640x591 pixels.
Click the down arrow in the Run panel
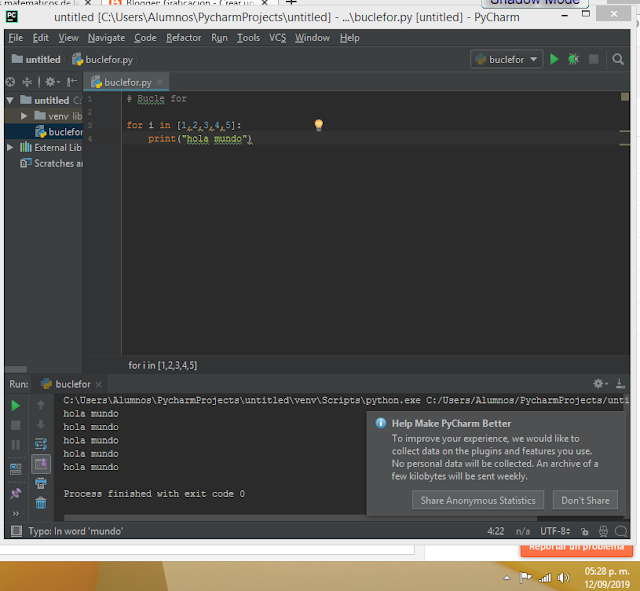click(x=40, y=424)
